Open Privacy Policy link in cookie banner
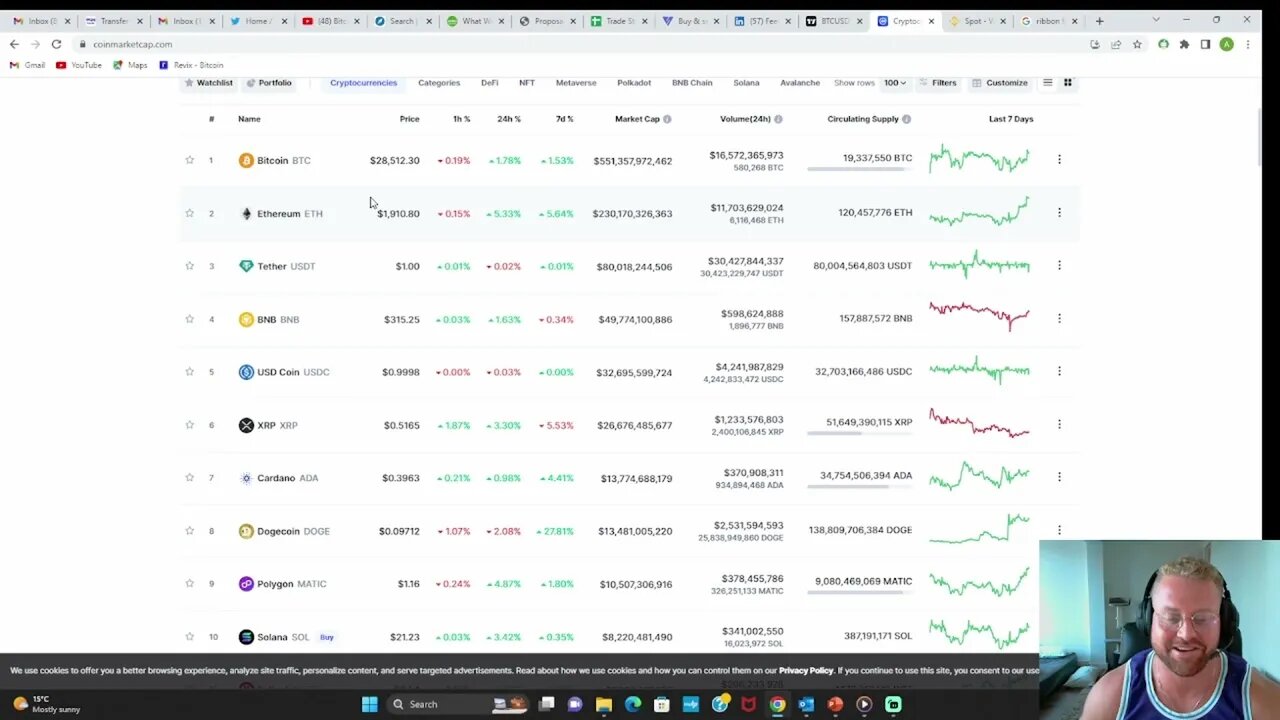Screen dimensions: 1280x720 click(806, 671)
